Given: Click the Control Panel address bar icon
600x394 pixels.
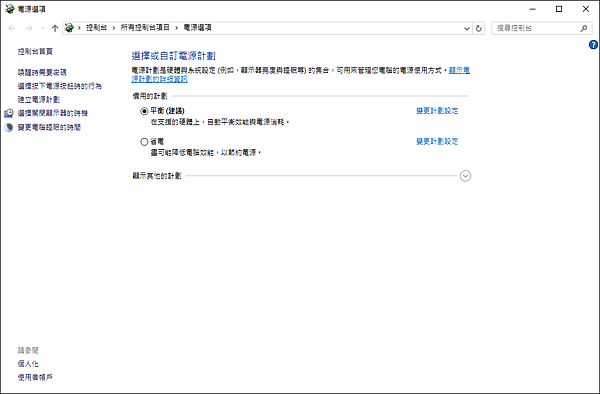Looking at the screenshot, I should pos(69,28).
